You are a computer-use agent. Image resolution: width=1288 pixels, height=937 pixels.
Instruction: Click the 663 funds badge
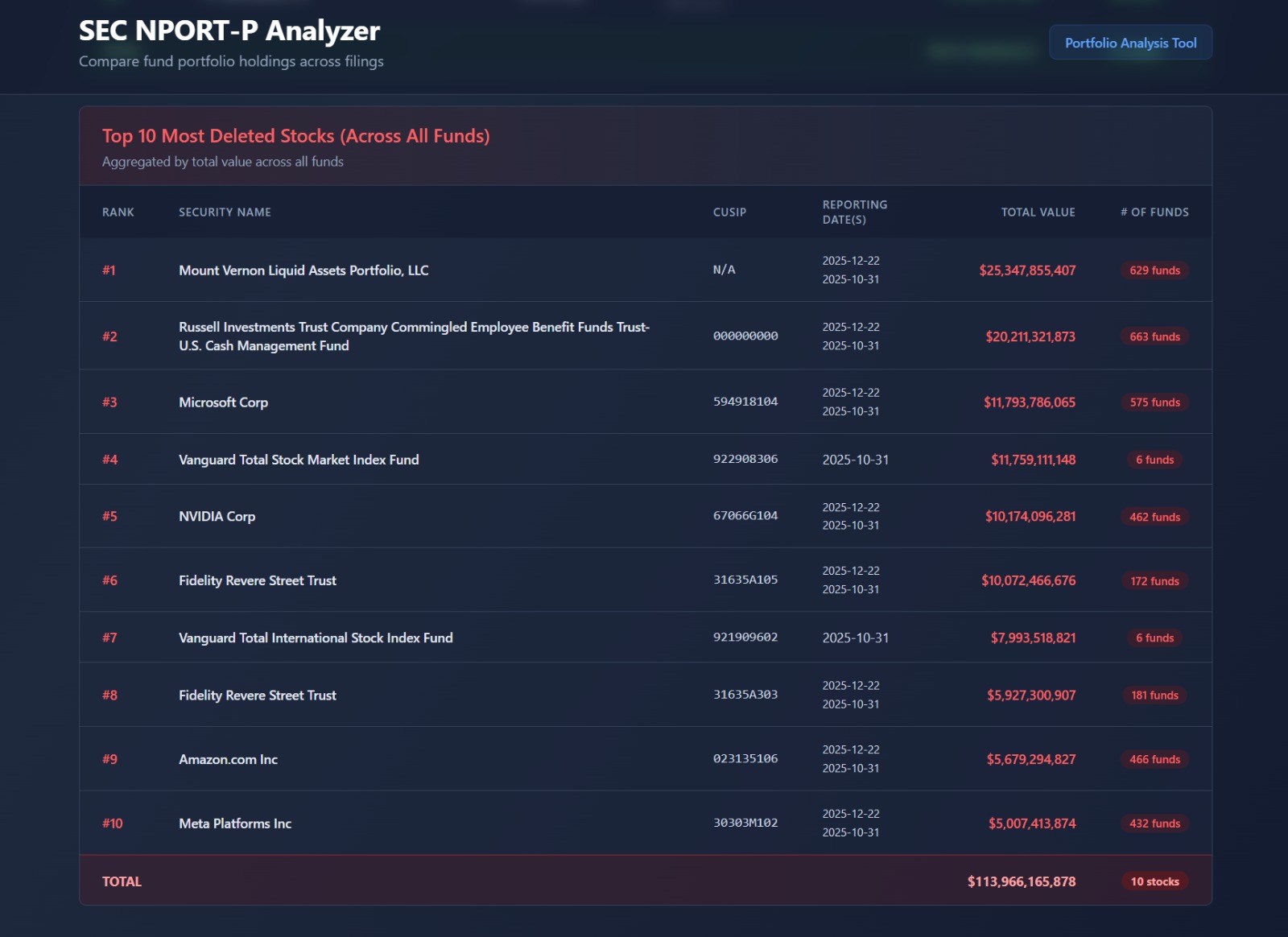(x=1154, y=336)
